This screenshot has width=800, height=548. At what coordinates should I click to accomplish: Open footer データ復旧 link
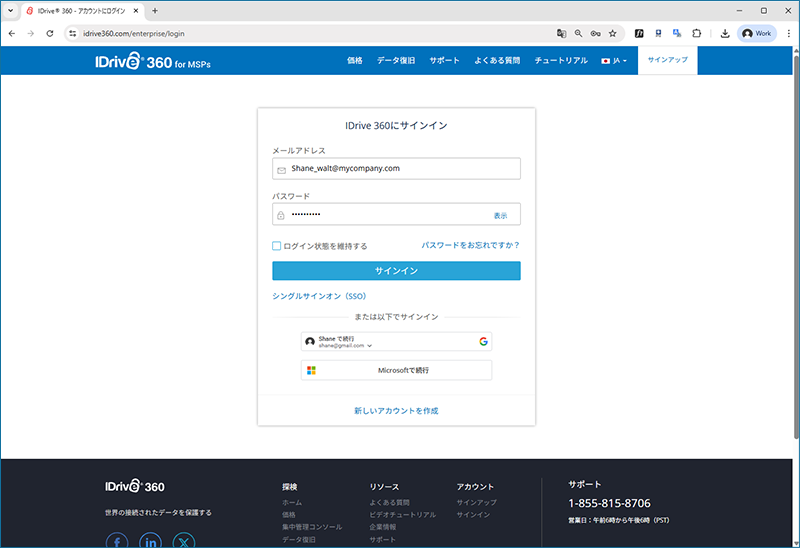[x=298, y=539]
